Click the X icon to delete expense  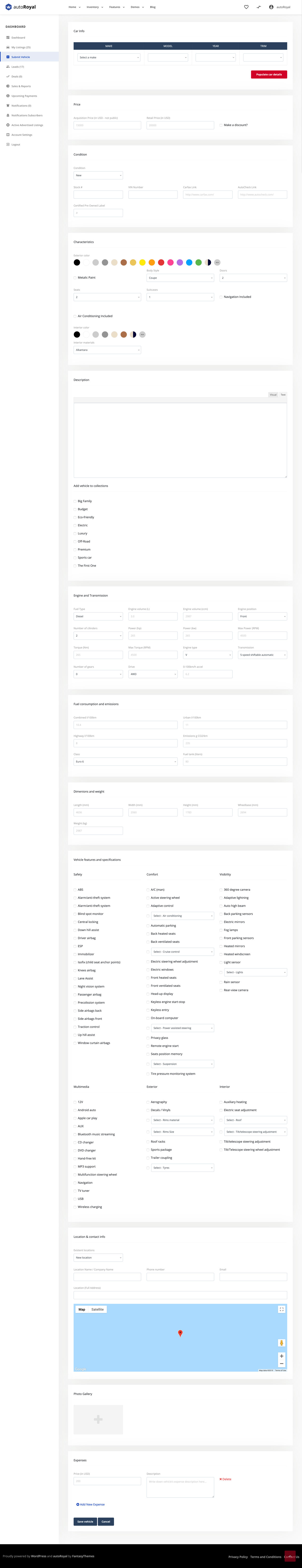tap(220, 1479)
